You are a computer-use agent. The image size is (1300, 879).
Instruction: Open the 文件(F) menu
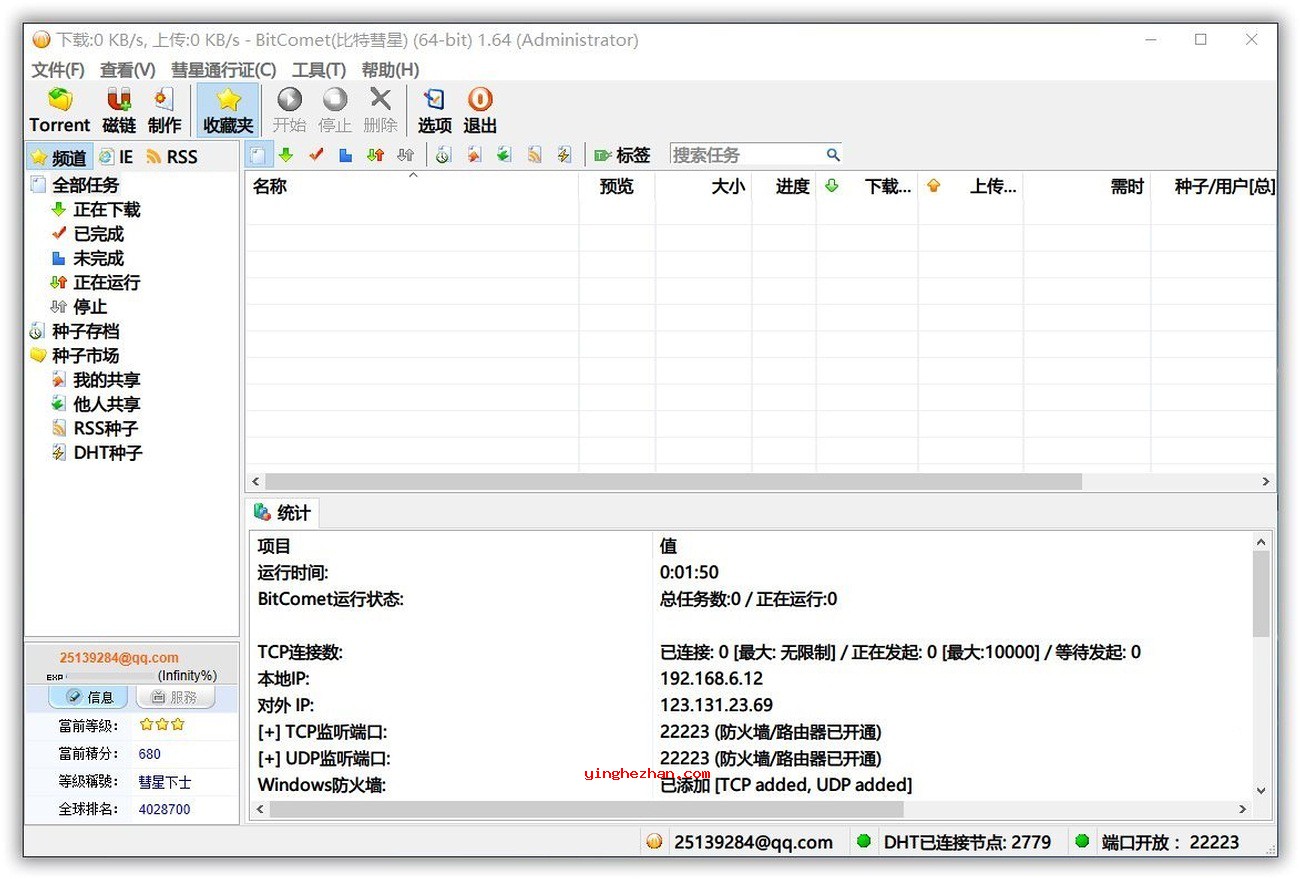click(x=58, y=70)
